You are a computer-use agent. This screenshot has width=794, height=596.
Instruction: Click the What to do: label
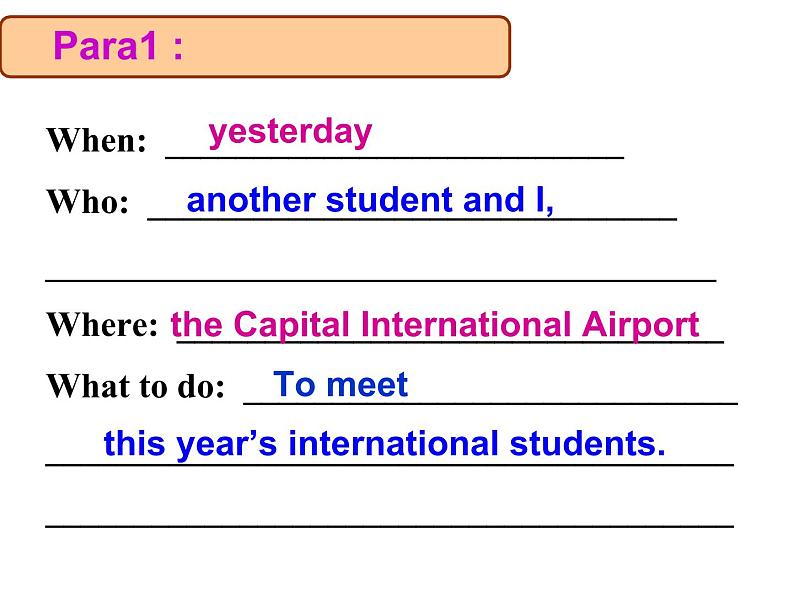(x=135, y=386)
